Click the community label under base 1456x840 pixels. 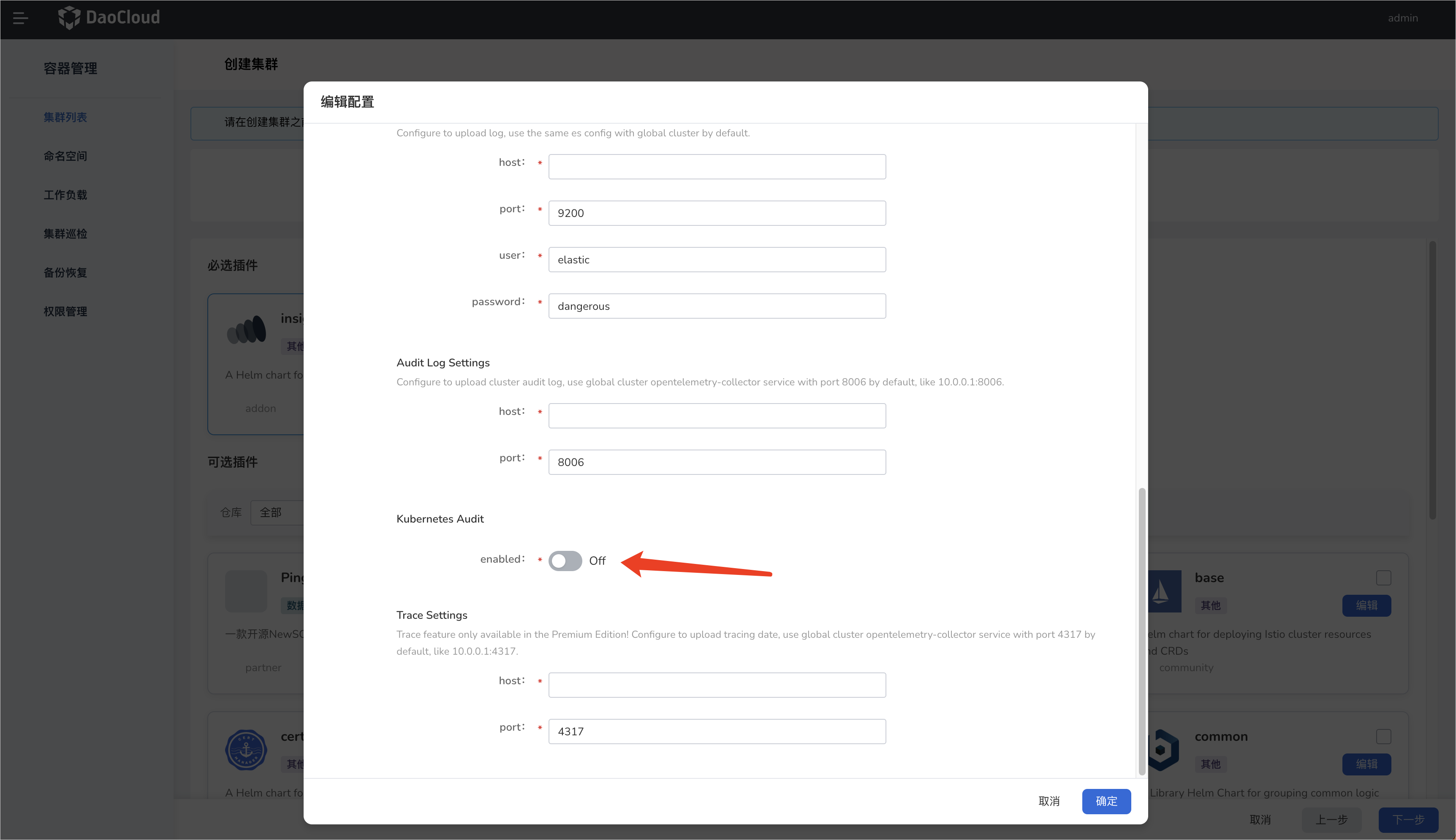[1186, 667]
